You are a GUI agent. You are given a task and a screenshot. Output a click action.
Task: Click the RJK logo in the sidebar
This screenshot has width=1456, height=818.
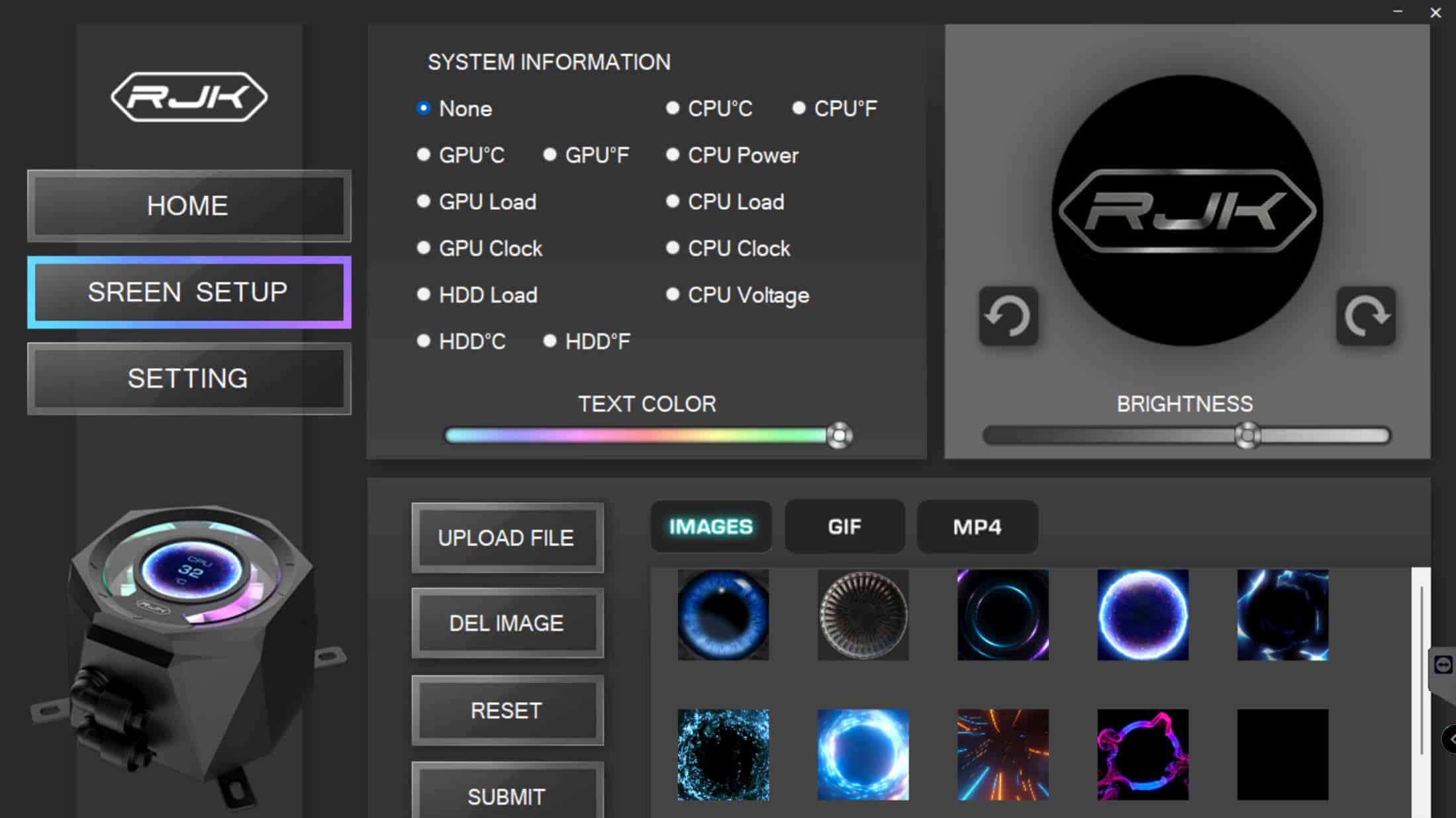[189, 97]
